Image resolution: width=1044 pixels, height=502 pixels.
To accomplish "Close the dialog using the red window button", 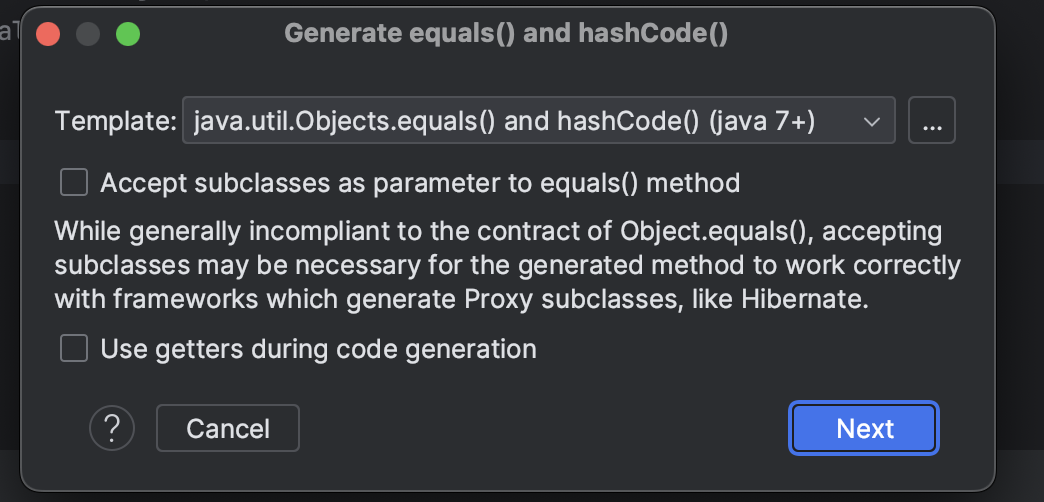I will click(x=48, y=33).
